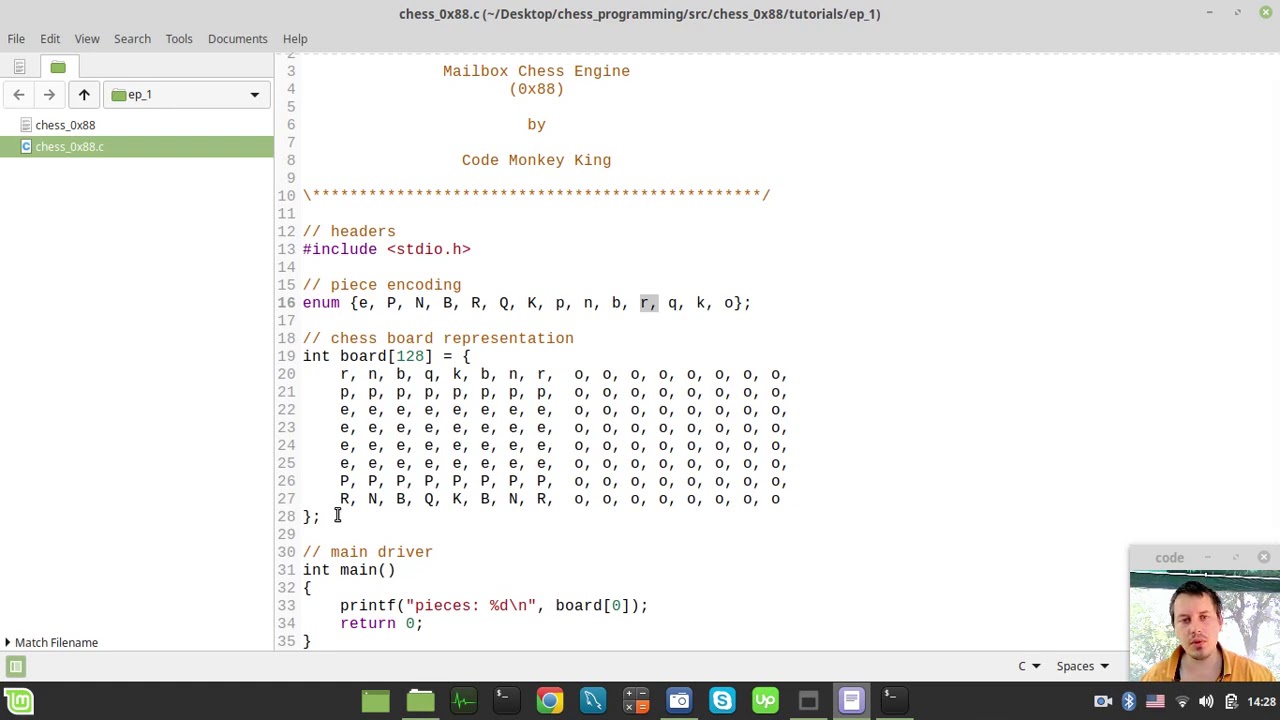This screenshot has height=720, width=1280.
Task: Open the Search menu
Action: 132,38
